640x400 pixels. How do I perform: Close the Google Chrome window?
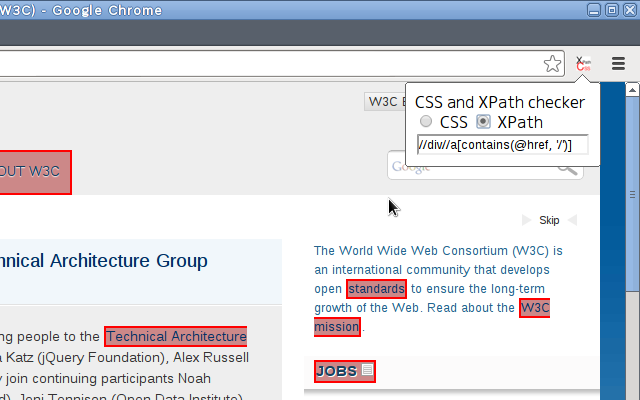tap(630, 10)
